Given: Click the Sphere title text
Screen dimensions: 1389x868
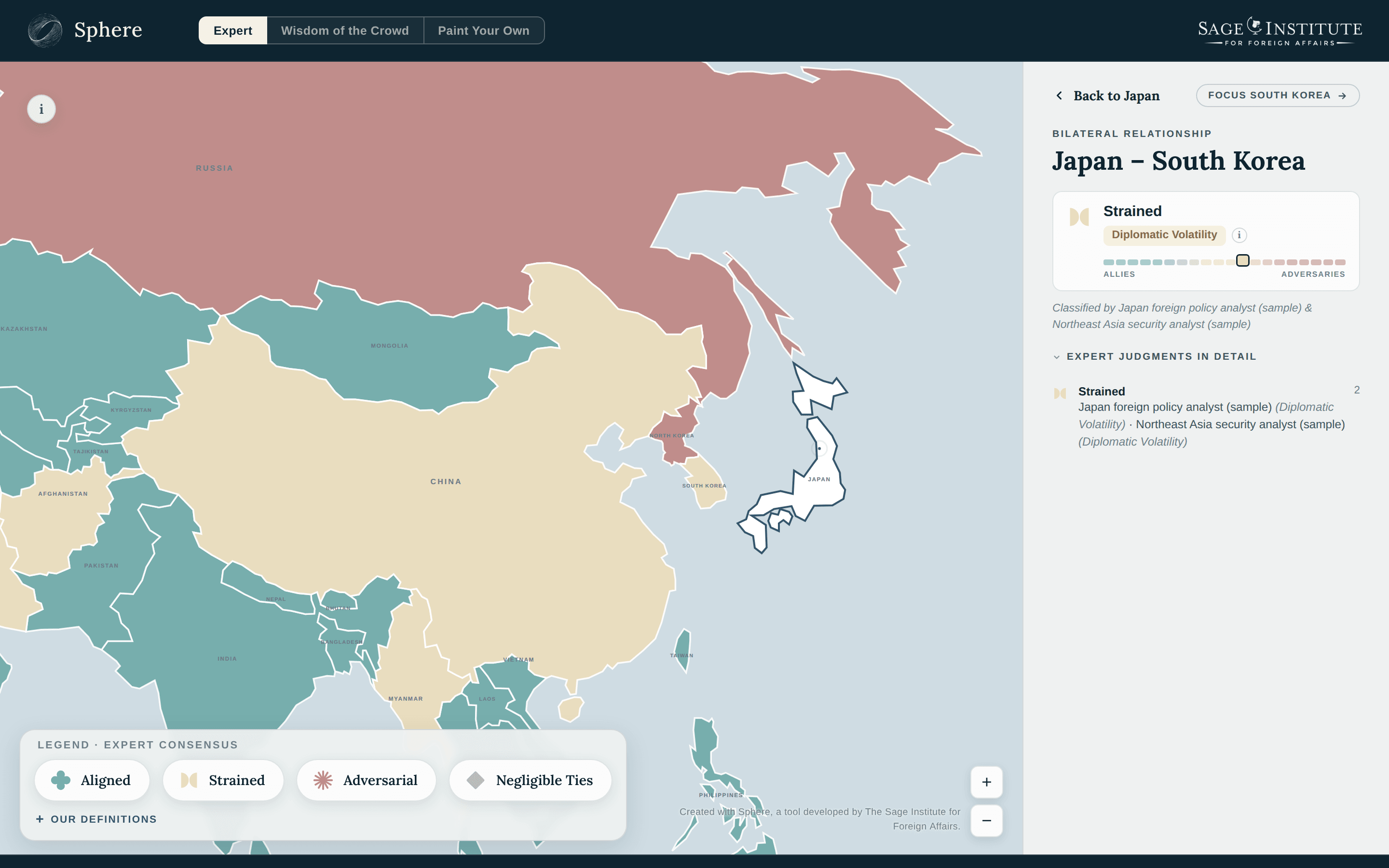Looking at the screenshot, I should pos(108,30).
